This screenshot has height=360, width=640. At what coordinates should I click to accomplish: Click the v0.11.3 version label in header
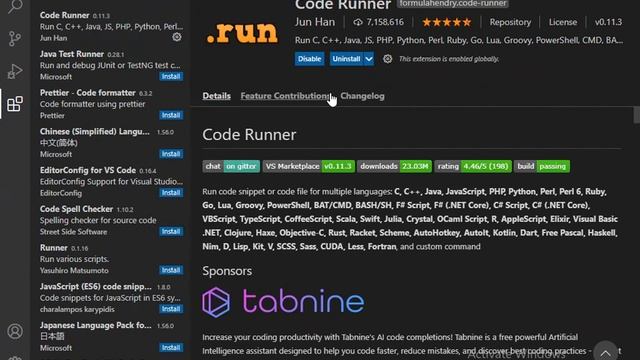point(608,22)
